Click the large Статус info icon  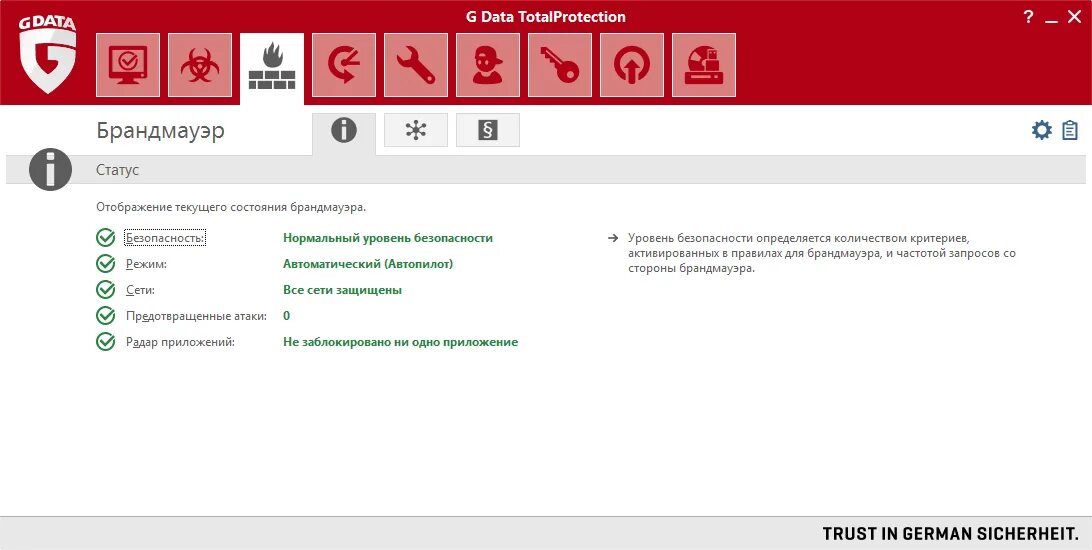pos(51,169)
